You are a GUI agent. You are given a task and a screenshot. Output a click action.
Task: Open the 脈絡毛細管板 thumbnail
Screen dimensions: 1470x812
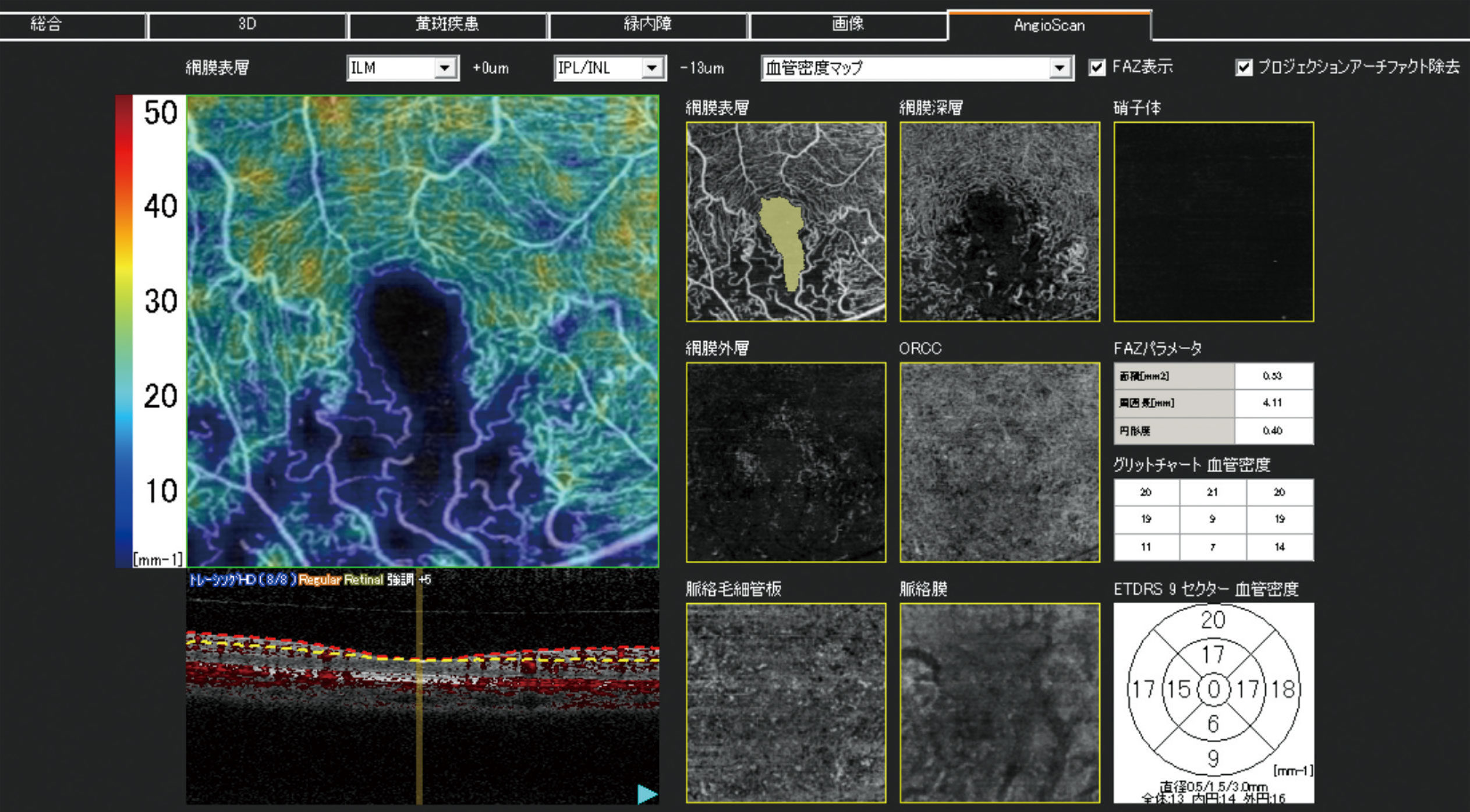click(x=786, y=703)
